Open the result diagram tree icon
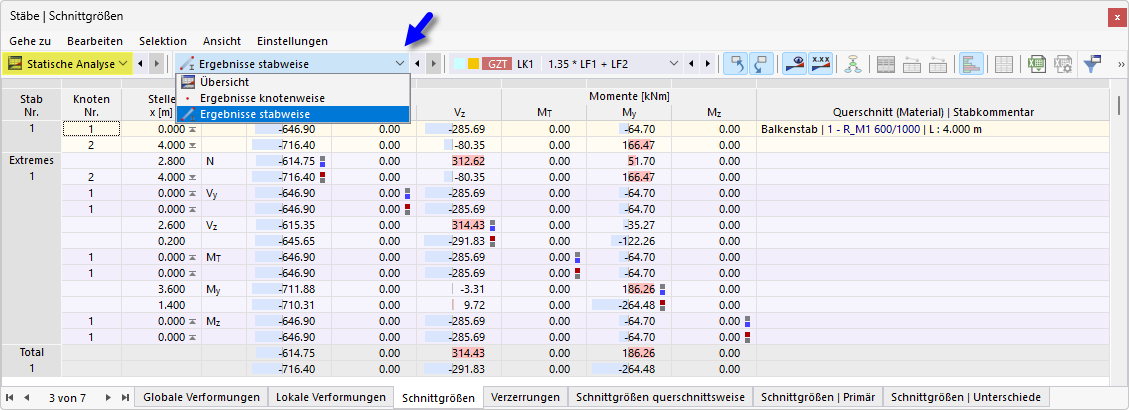1129x410 pixels. 853,63
